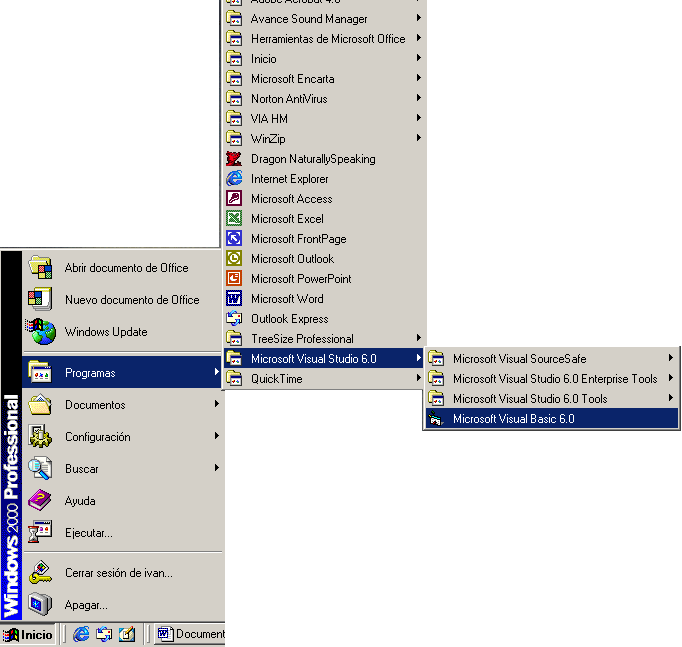Expand the Documentos submenu arrow

217,404
